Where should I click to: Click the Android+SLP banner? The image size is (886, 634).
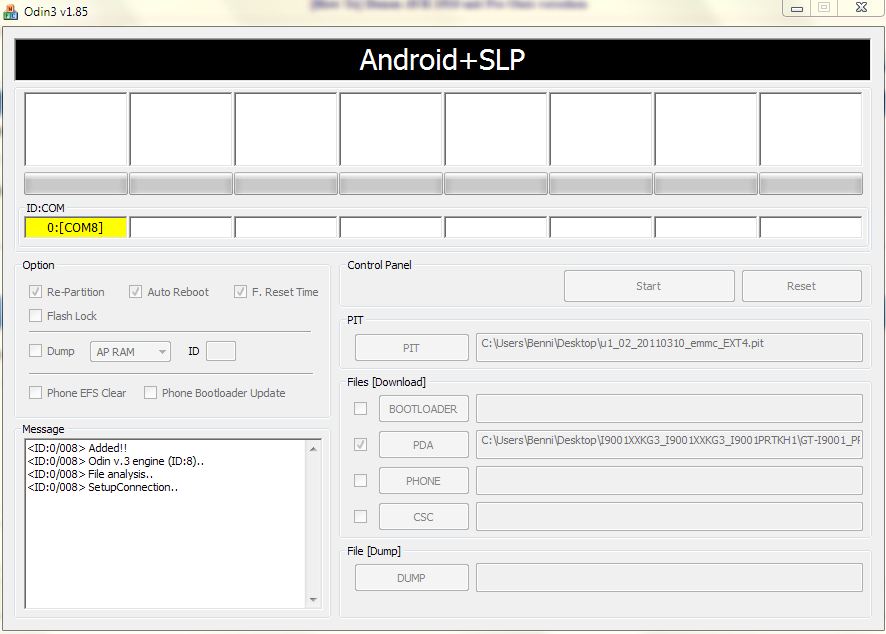click(442, 59)
